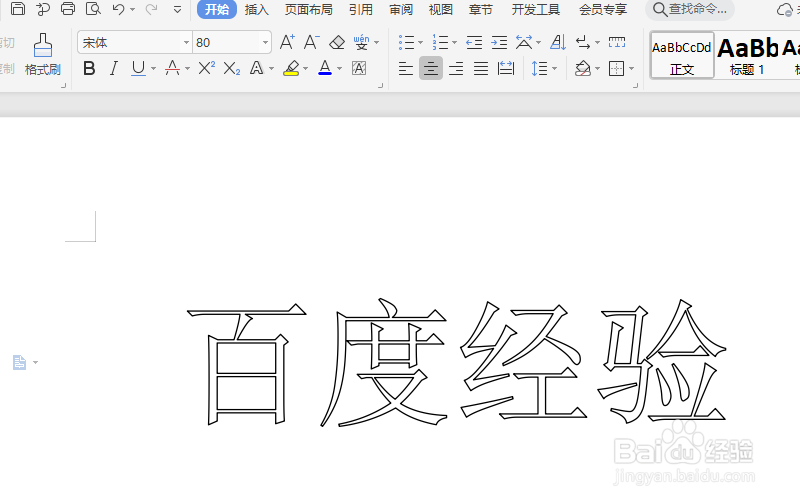Open the 页面布局 tab
This screenshot has width=800, height=504.
[x=308, y=9]
